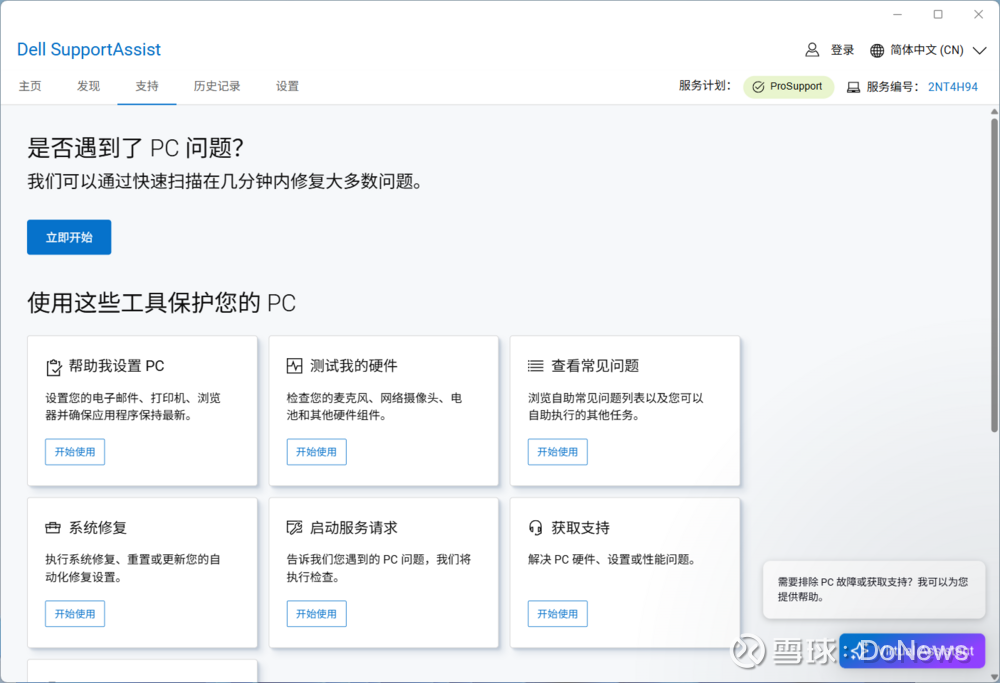The image size is (1000, 683).
Task: Click 开始使用 under 获取支持
Action: coord(557,613)
